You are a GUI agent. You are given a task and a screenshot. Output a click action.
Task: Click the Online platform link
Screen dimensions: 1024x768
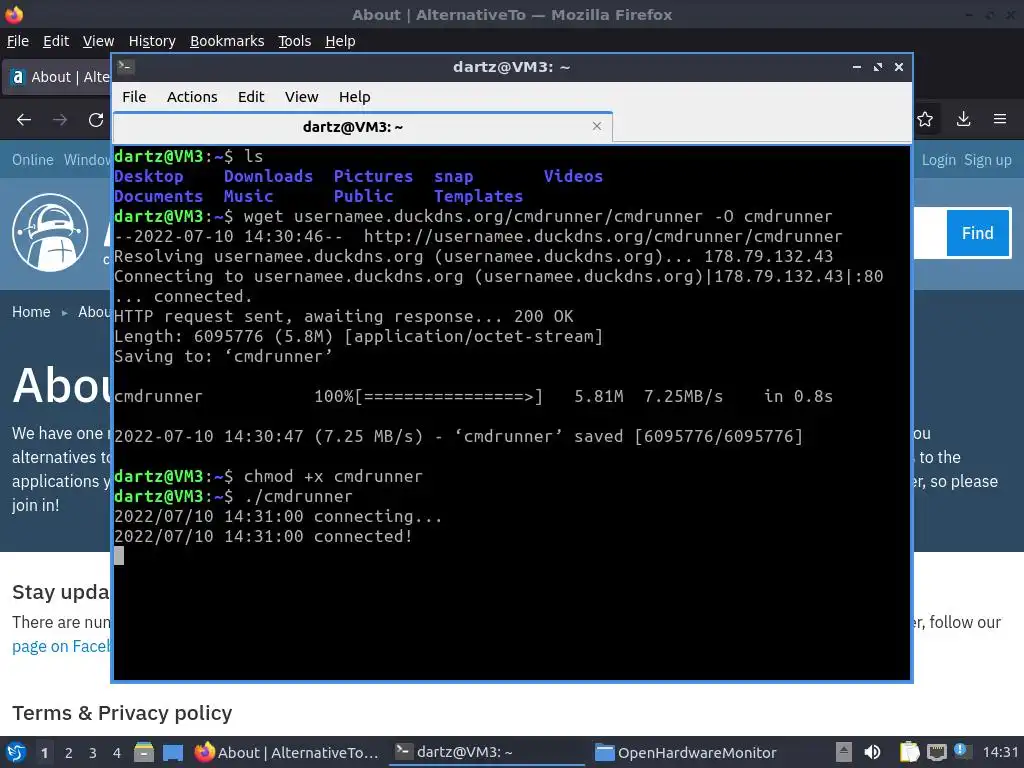(33, 160)
